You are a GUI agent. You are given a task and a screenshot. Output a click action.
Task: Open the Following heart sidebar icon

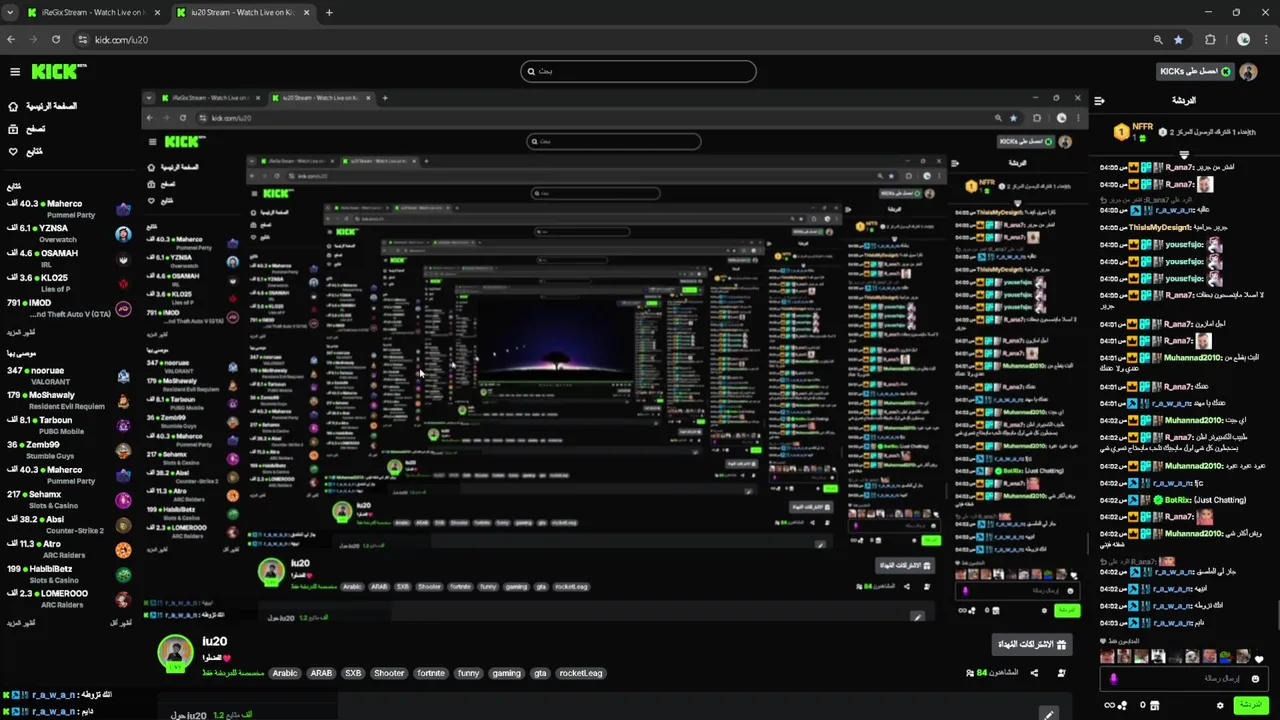coord(13,152)
